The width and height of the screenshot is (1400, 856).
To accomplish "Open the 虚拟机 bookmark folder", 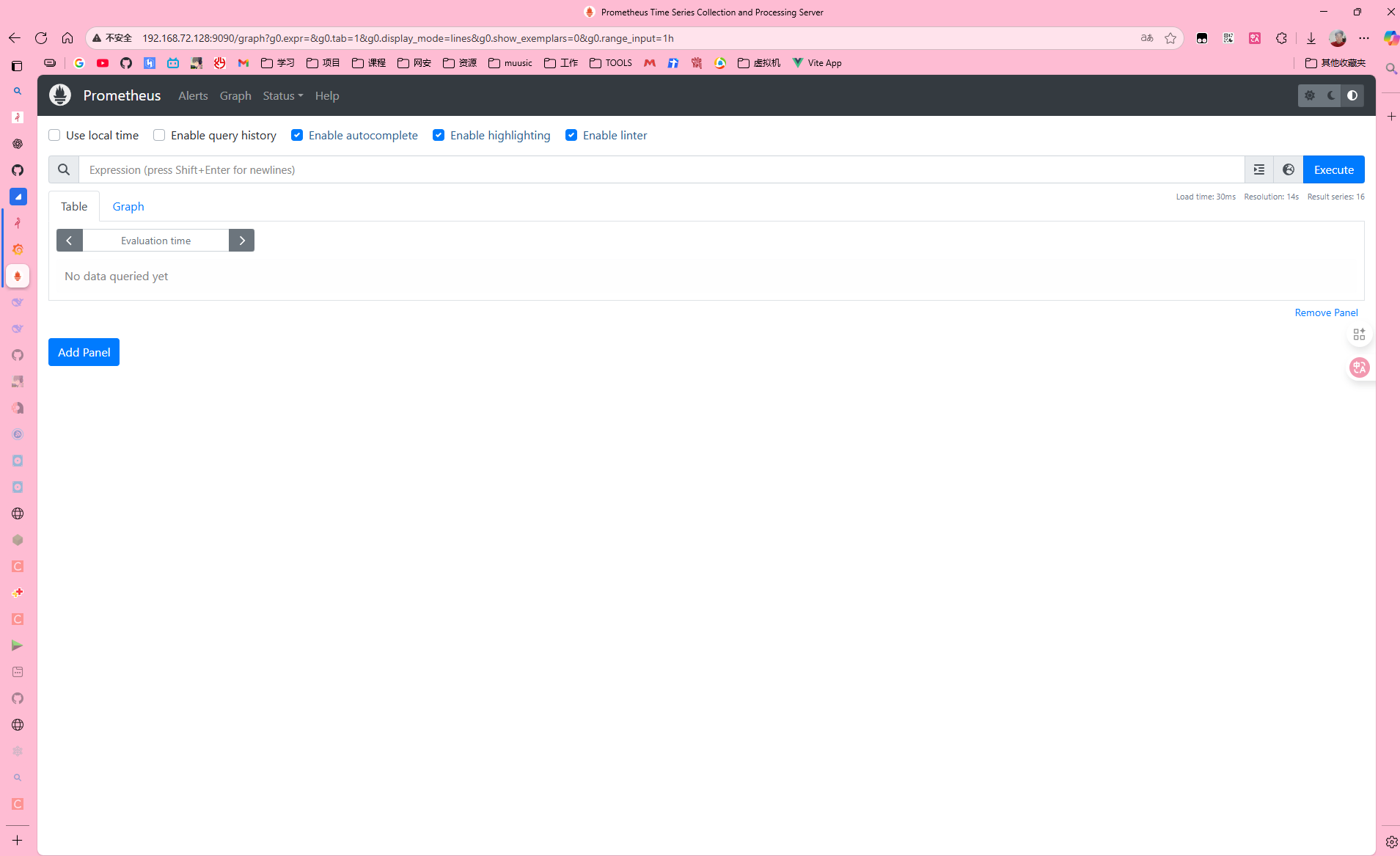I will [x=759, y=63].
